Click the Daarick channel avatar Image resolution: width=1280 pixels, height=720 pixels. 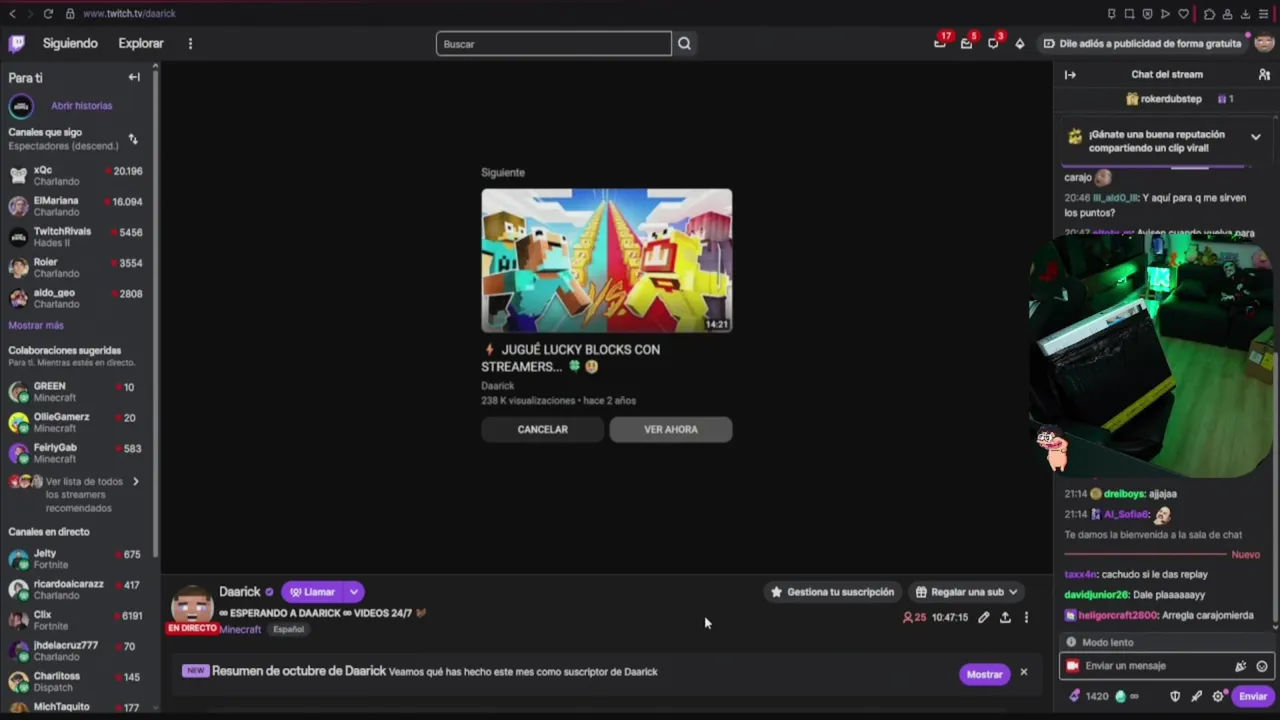point(192,606)
